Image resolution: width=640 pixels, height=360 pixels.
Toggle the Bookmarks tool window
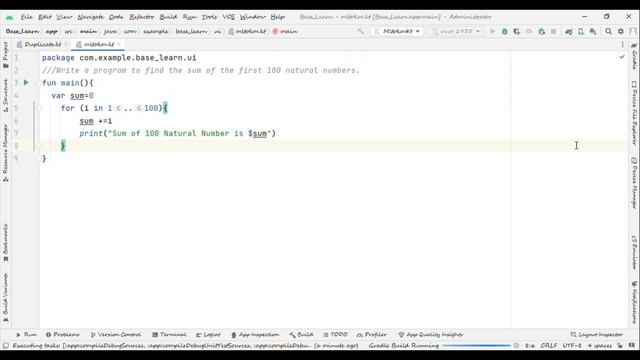tap(6, 243)
